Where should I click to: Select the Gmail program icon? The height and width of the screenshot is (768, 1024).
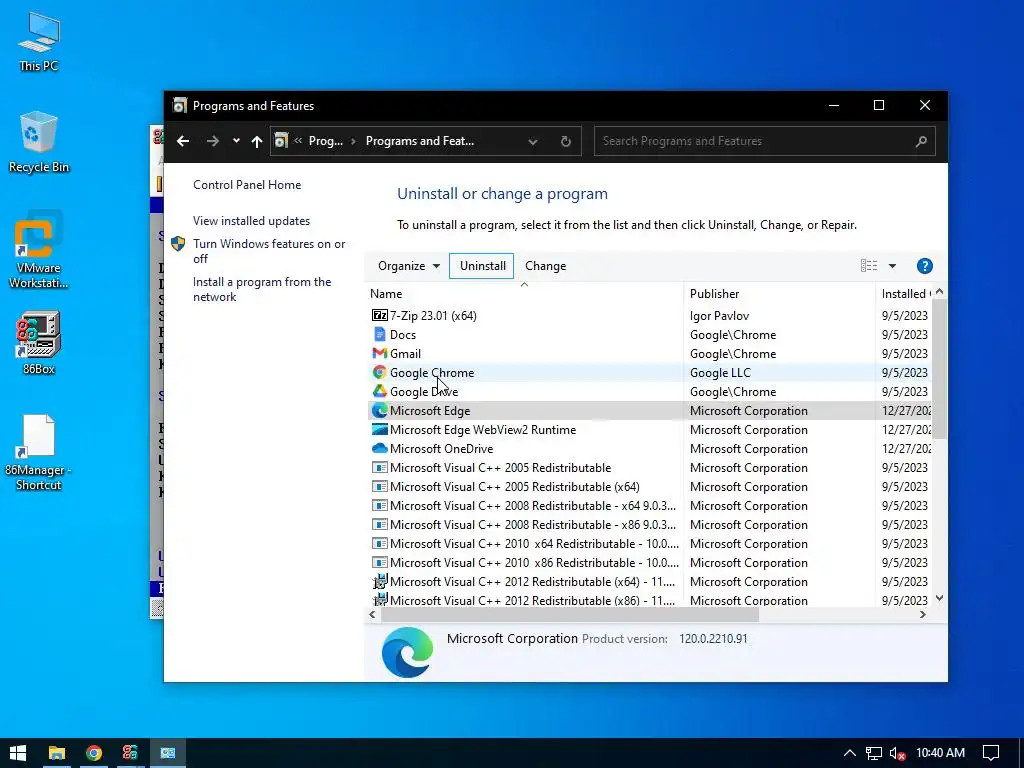coord(379,353)
